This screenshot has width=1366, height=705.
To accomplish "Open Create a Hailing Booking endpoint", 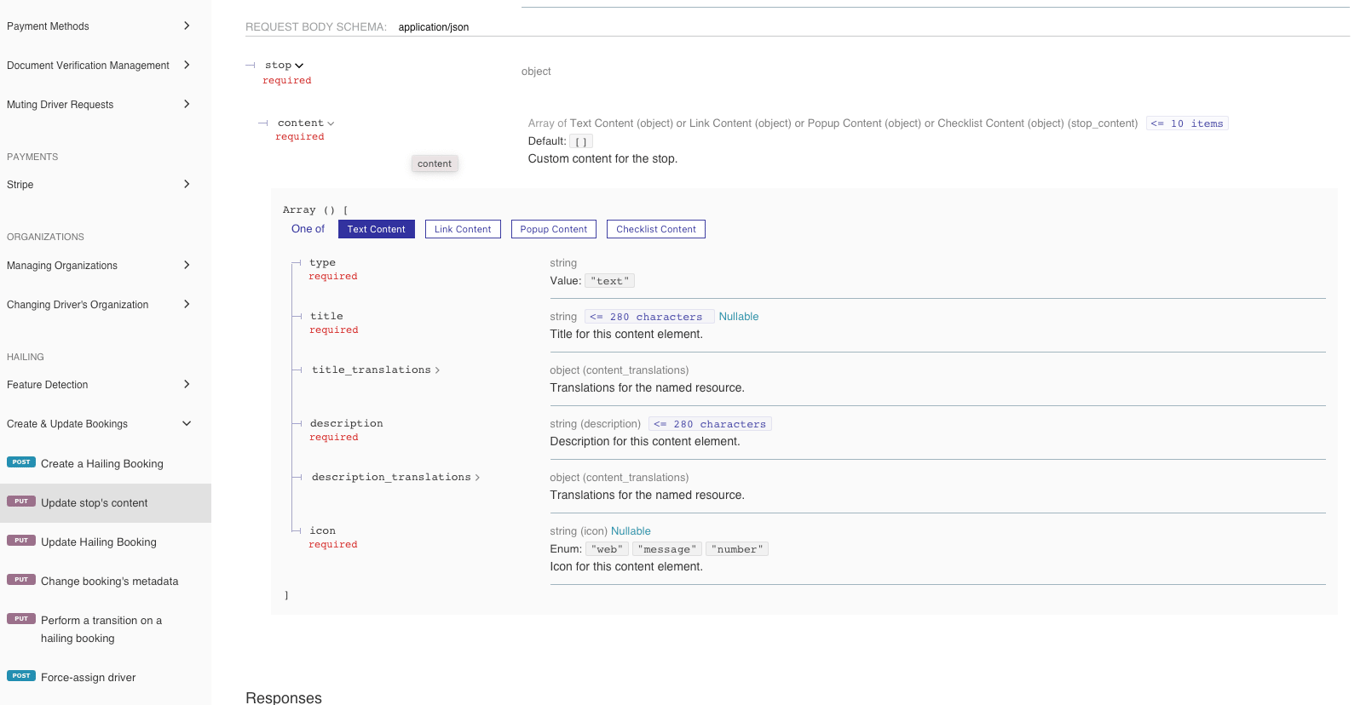I will (105, 463).
